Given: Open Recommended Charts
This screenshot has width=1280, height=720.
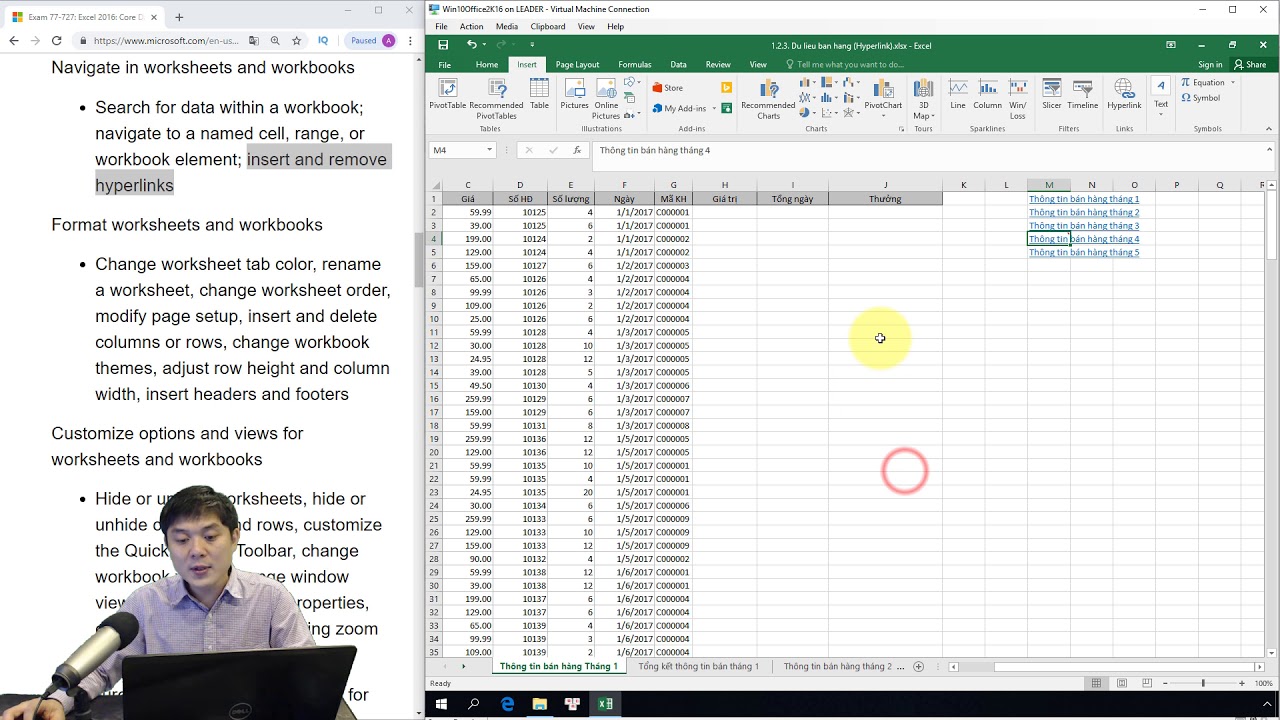Looking at the screenshot, I should (768, 98).
